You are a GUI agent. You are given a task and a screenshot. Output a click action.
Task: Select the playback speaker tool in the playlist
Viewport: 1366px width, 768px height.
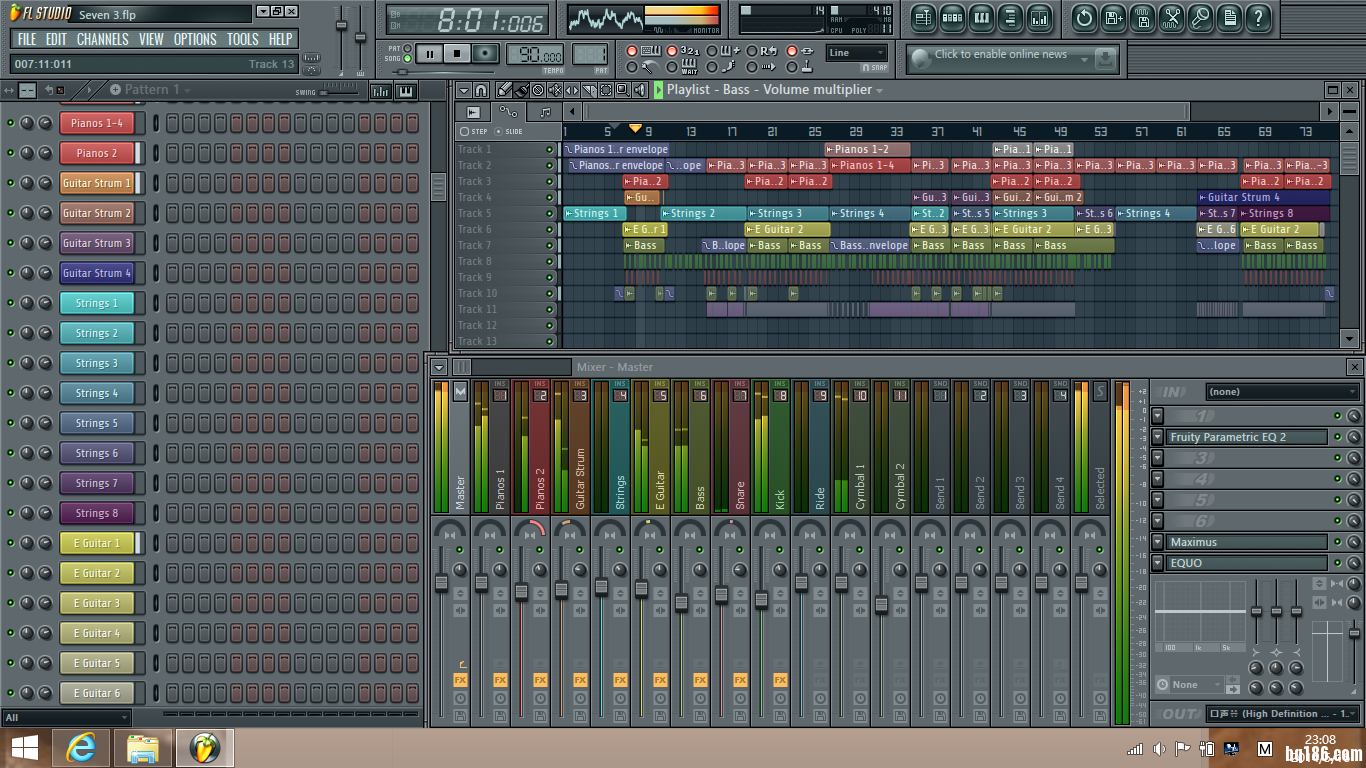coord(638,90)
